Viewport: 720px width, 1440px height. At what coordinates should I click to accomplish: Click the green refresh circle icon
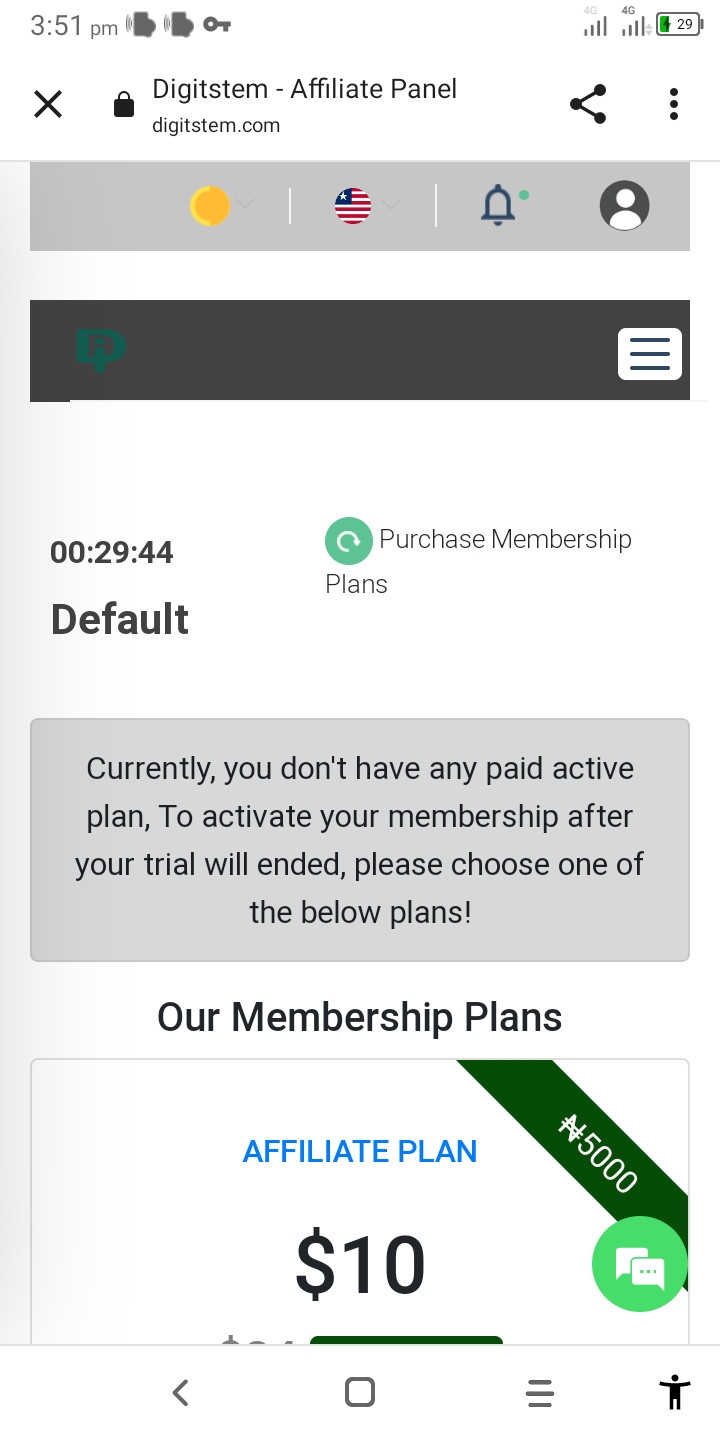(348, 541)
